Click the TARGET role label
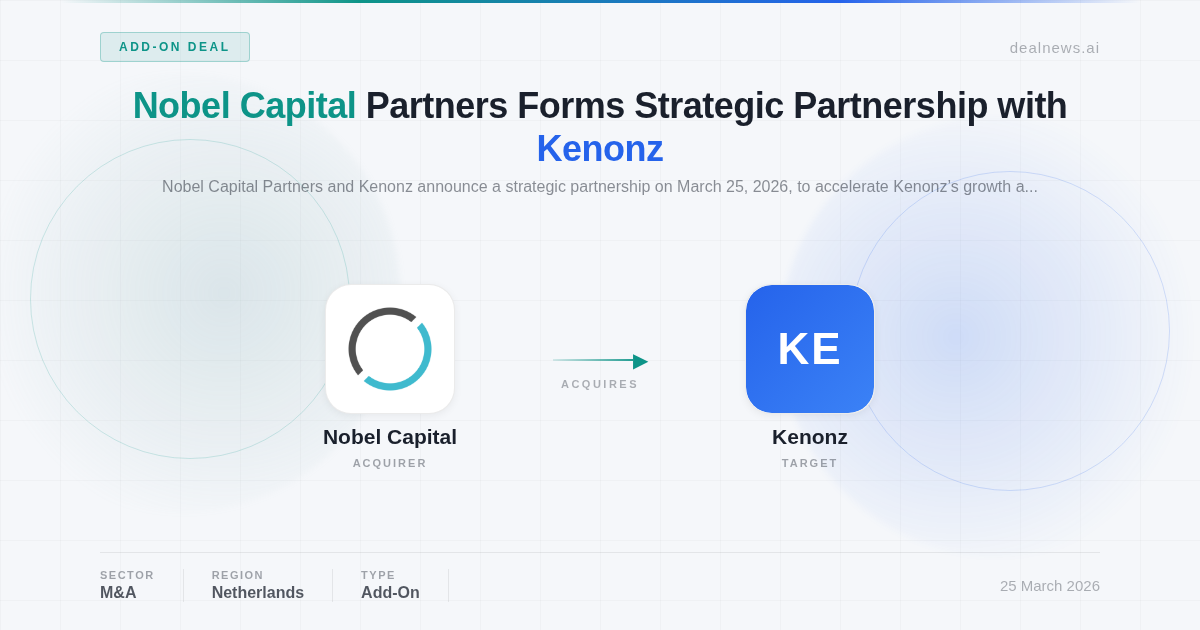This screenshot has width=1200, height=630. coord(810,463)
